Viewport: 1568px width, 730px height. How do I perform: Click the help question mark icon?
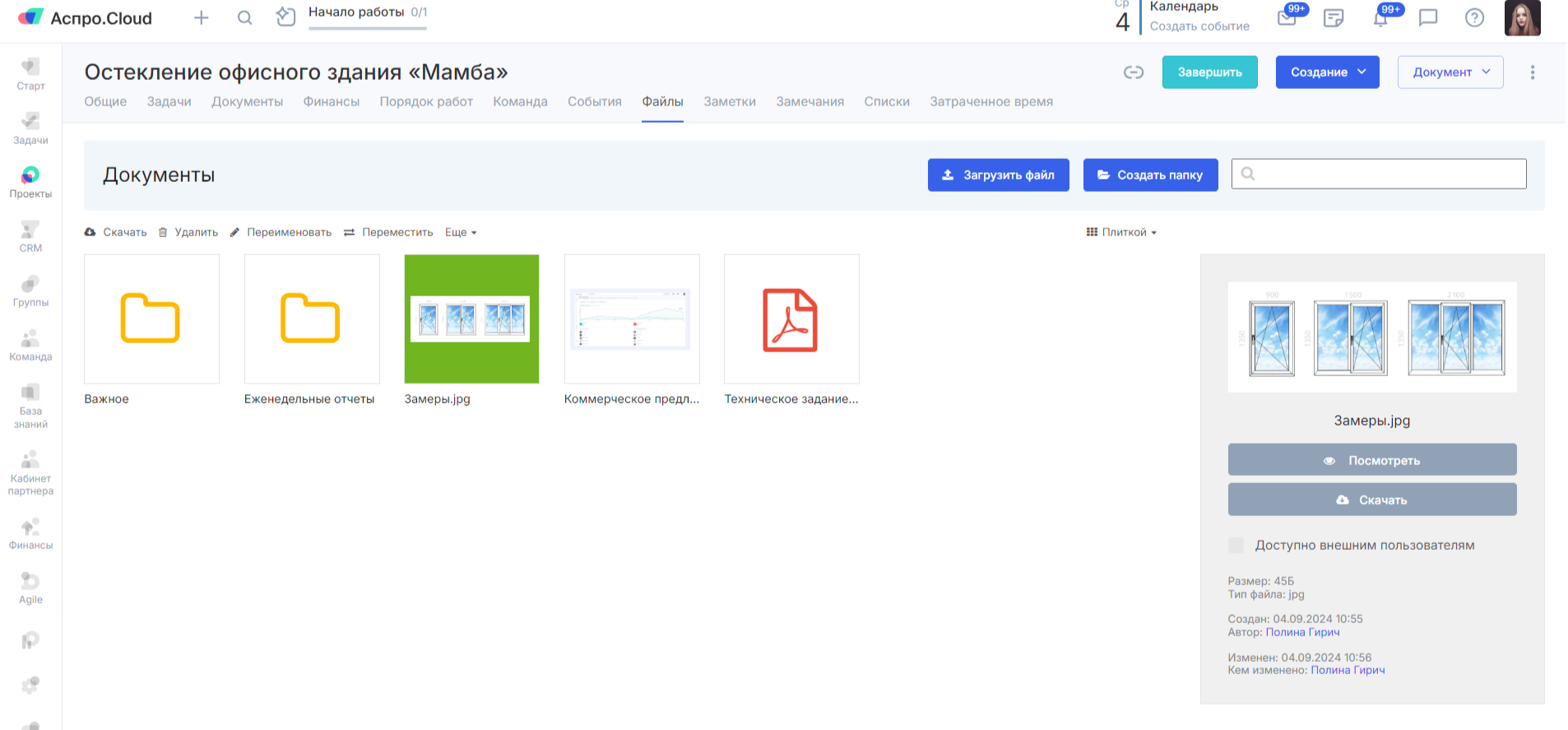point(1474,18)
